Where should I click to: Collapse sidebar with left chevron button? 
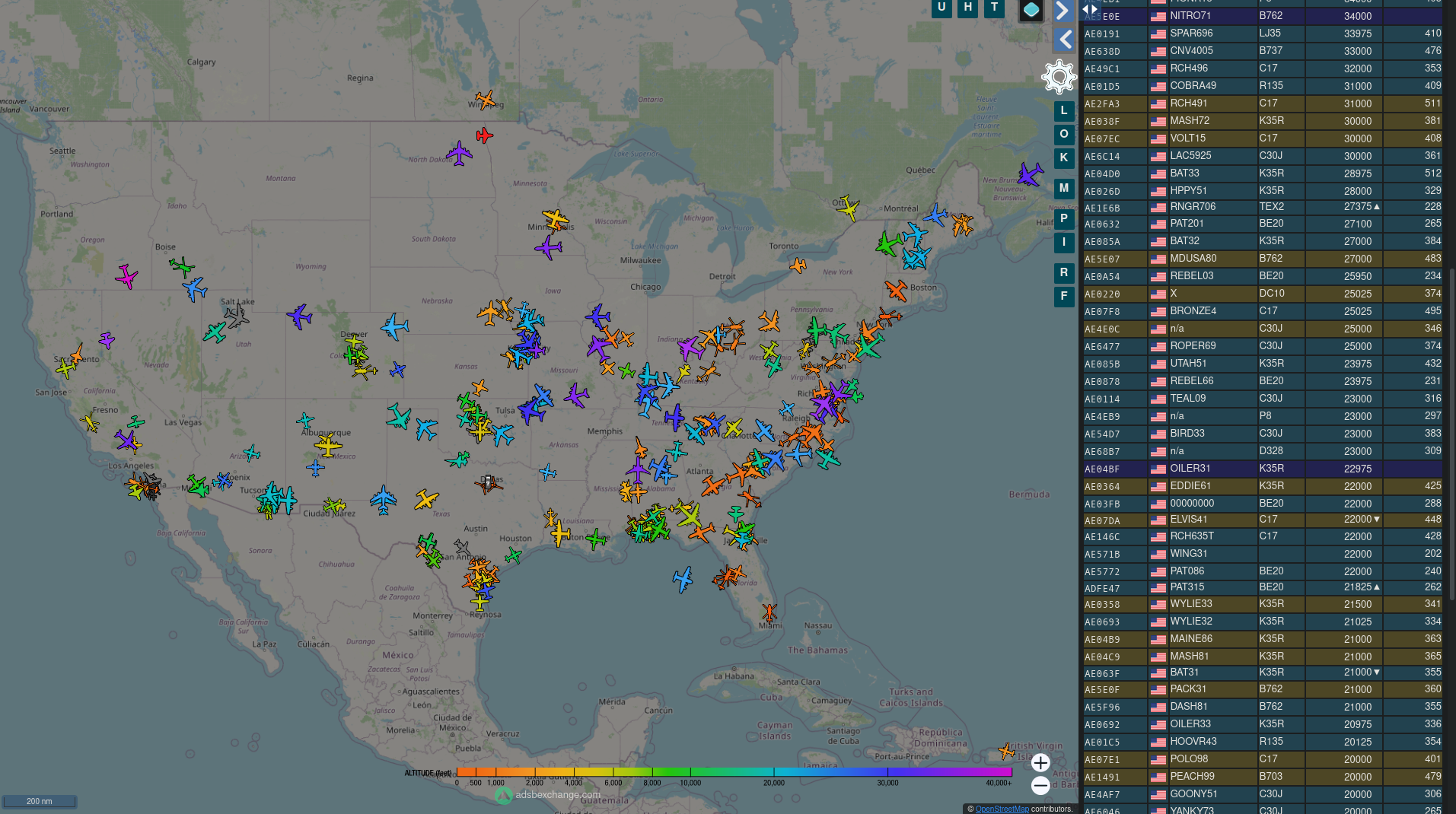coord(1063,40)
